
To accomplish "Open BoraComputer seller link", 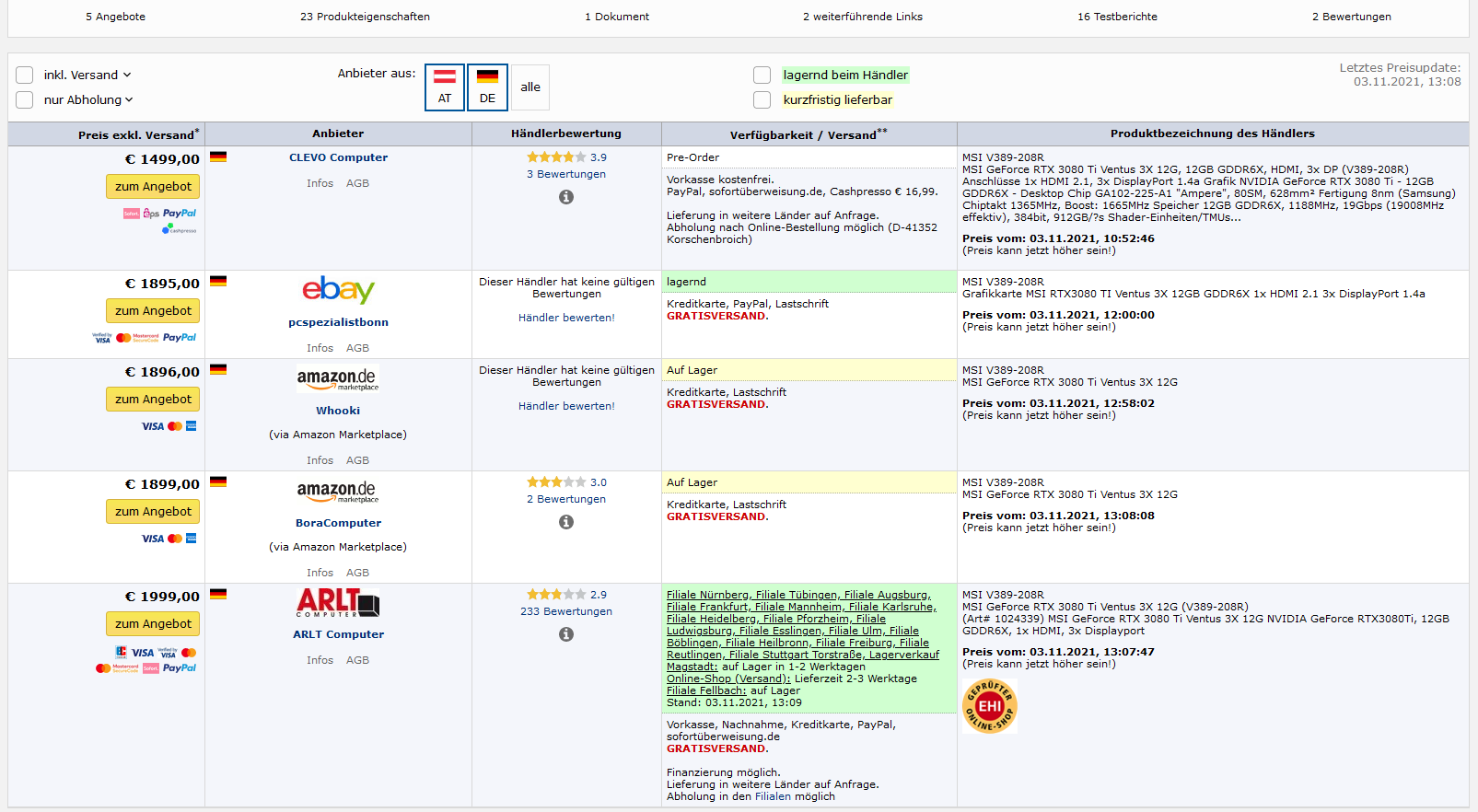I will click(x=338, y=523).
